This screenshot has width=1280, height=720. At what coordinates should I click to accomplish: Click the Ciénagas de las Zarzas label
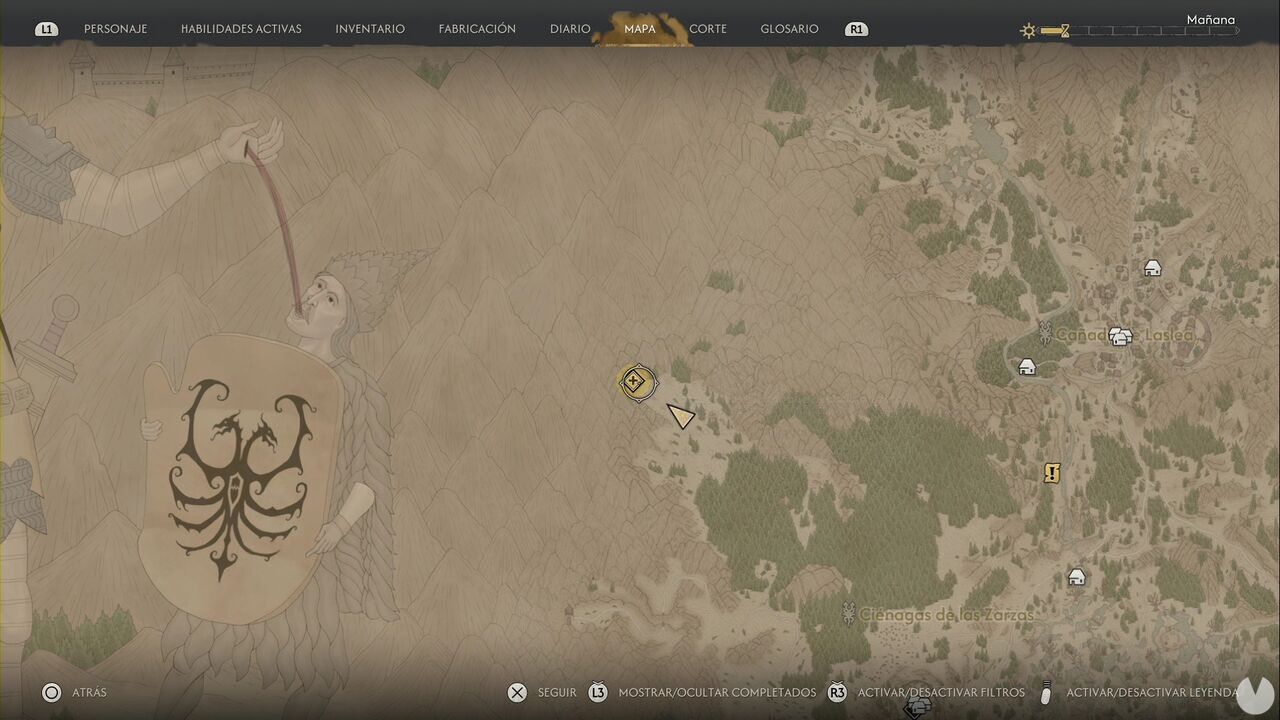pyautogui.click(x=947, y=615)
